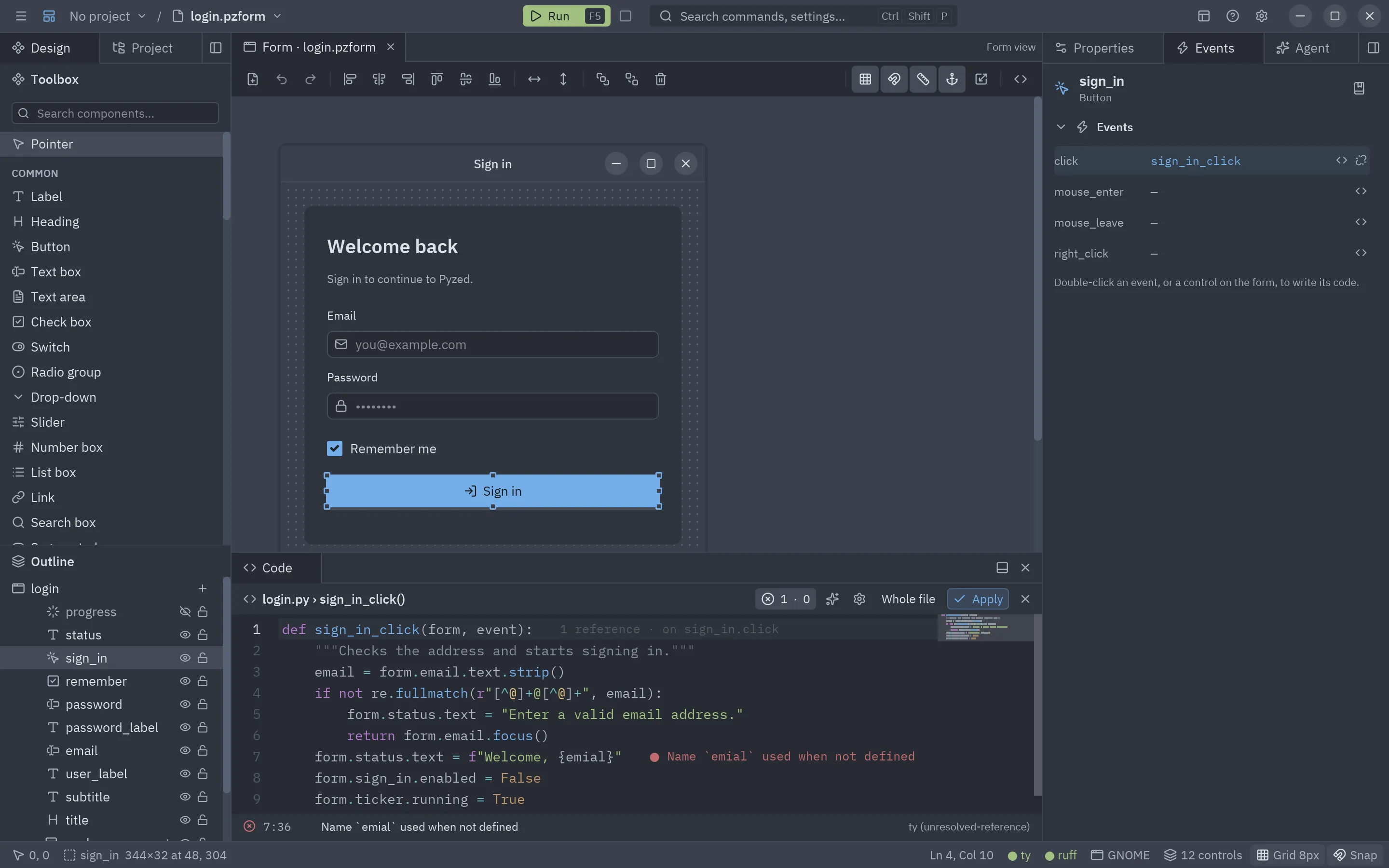The image size is (1389, 868).
Task: Open the form code view brackets icon
Action: click(1020, 79)
